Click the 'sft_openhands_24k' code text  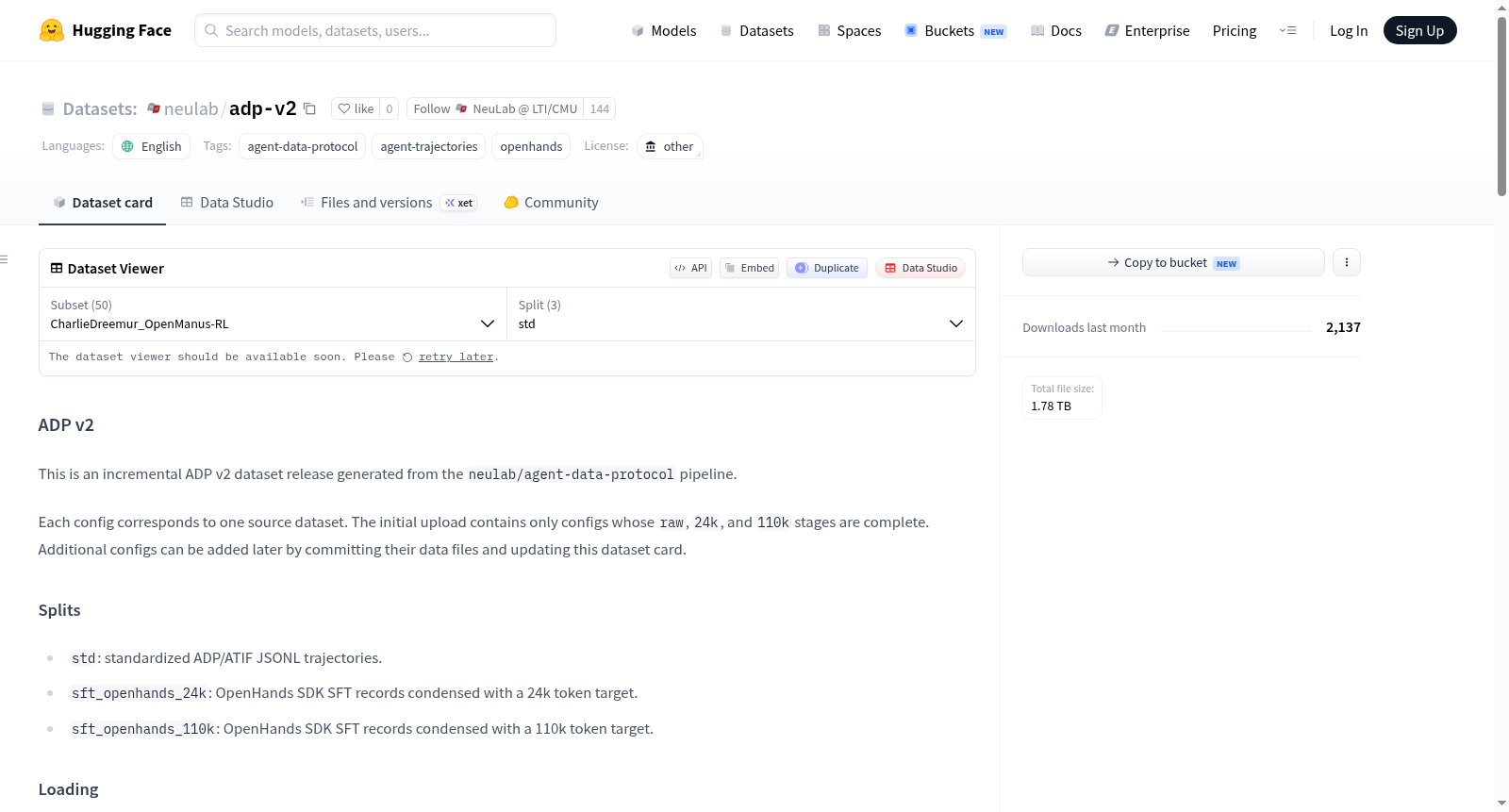[x=140, y=693]
